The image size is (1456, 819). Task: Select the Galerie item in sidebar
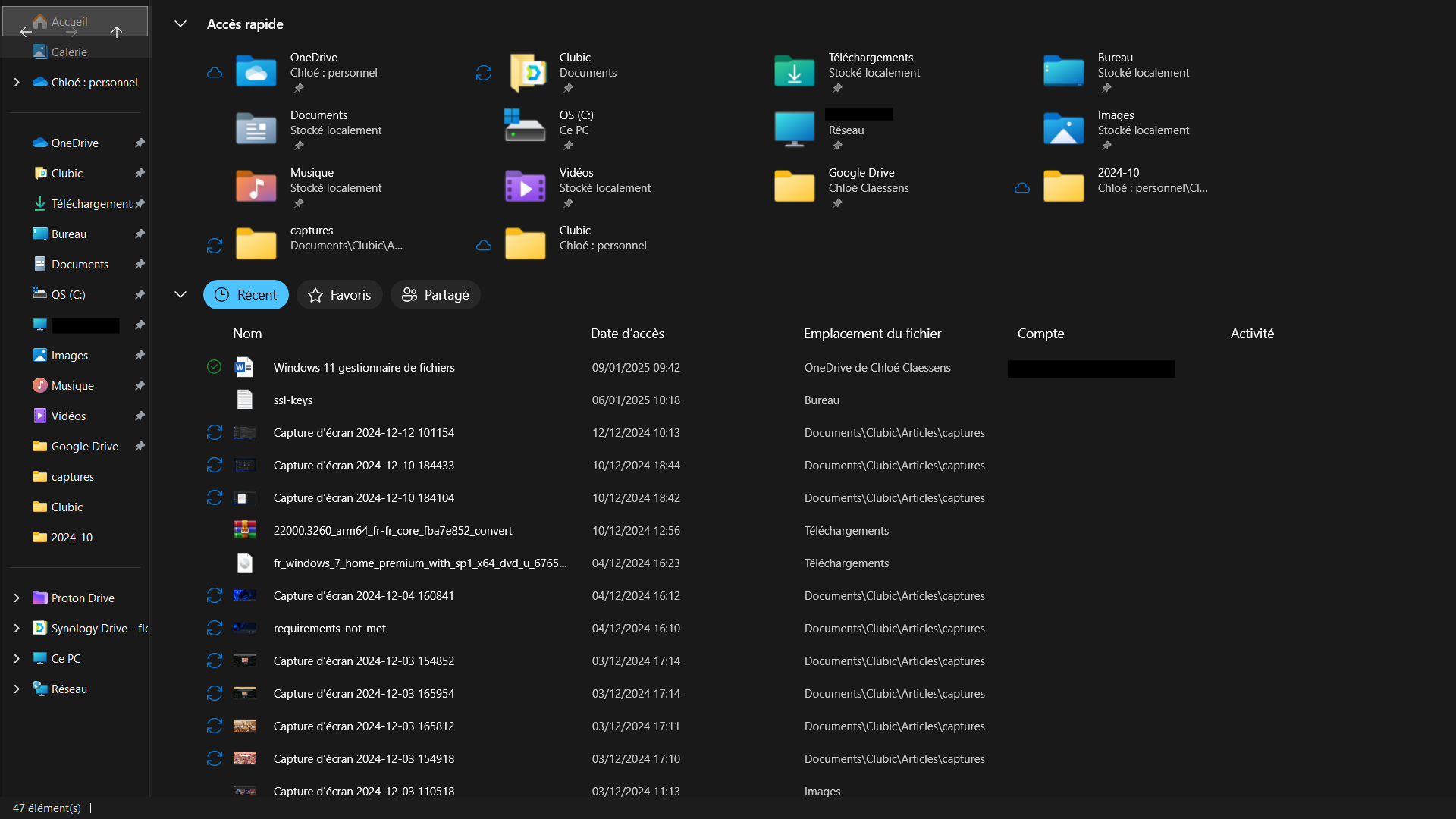(x=69, y=52)
